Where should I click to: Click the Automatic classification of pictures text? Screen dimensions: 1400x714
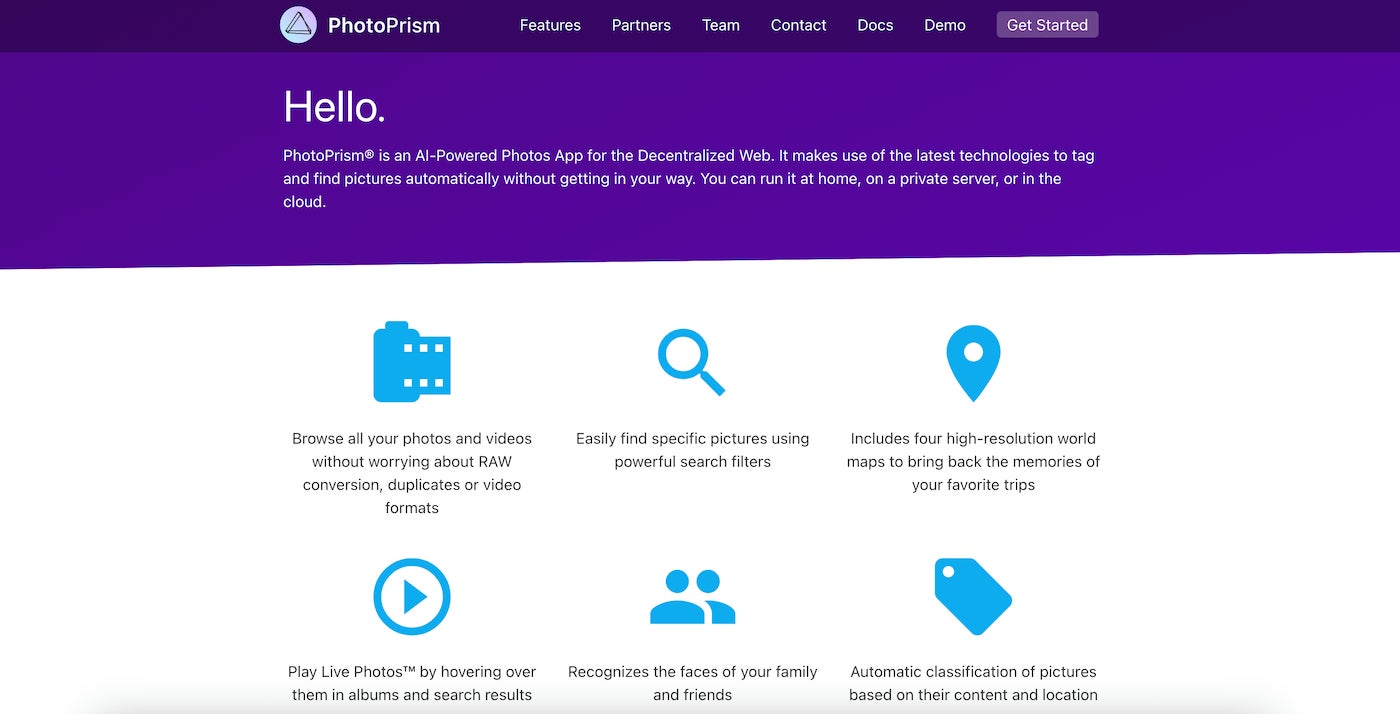click(973, 683)
